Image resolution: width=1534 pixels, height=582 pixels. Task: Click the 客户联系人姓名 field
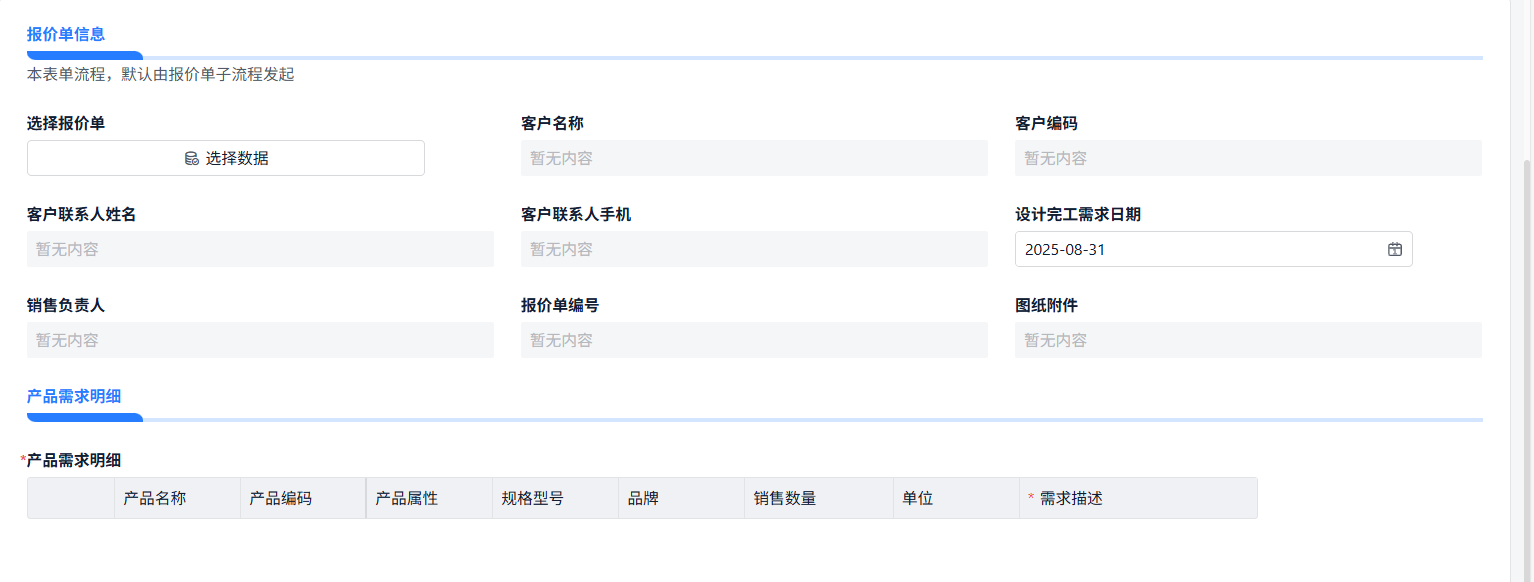(260, 249)
